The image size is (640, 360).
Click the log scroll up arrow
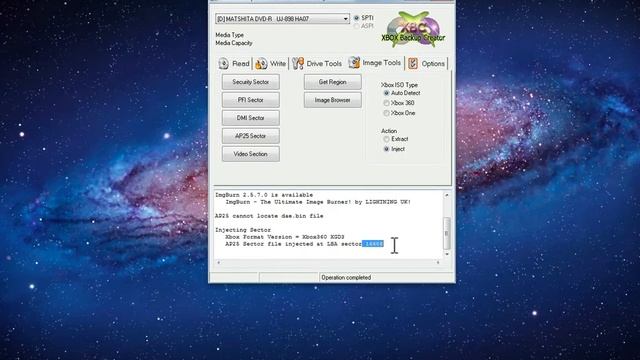[x=447, y=195]
